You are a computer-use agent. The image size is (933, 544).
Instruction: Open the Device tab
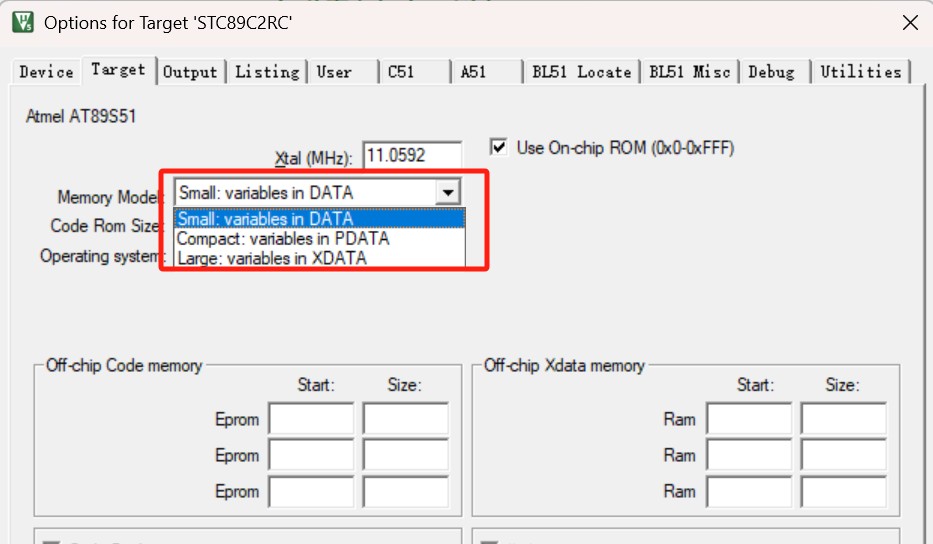(46, 72)
